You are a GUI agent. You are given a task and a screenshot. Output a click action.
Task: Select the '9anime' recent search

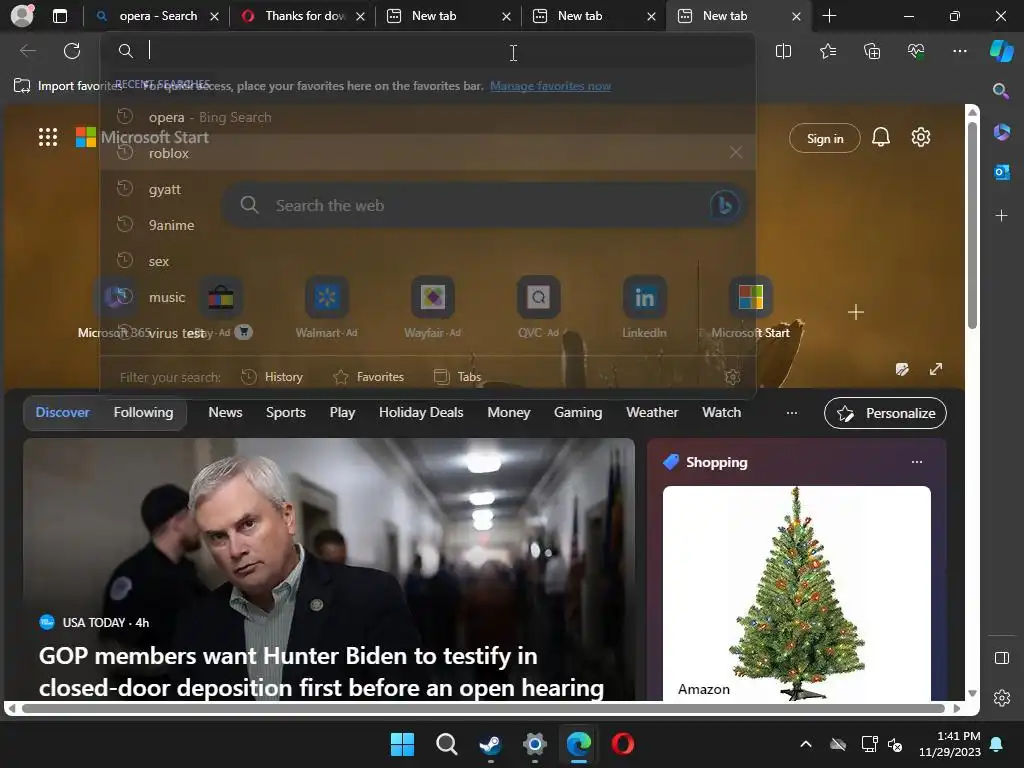(x=428, y=225)
